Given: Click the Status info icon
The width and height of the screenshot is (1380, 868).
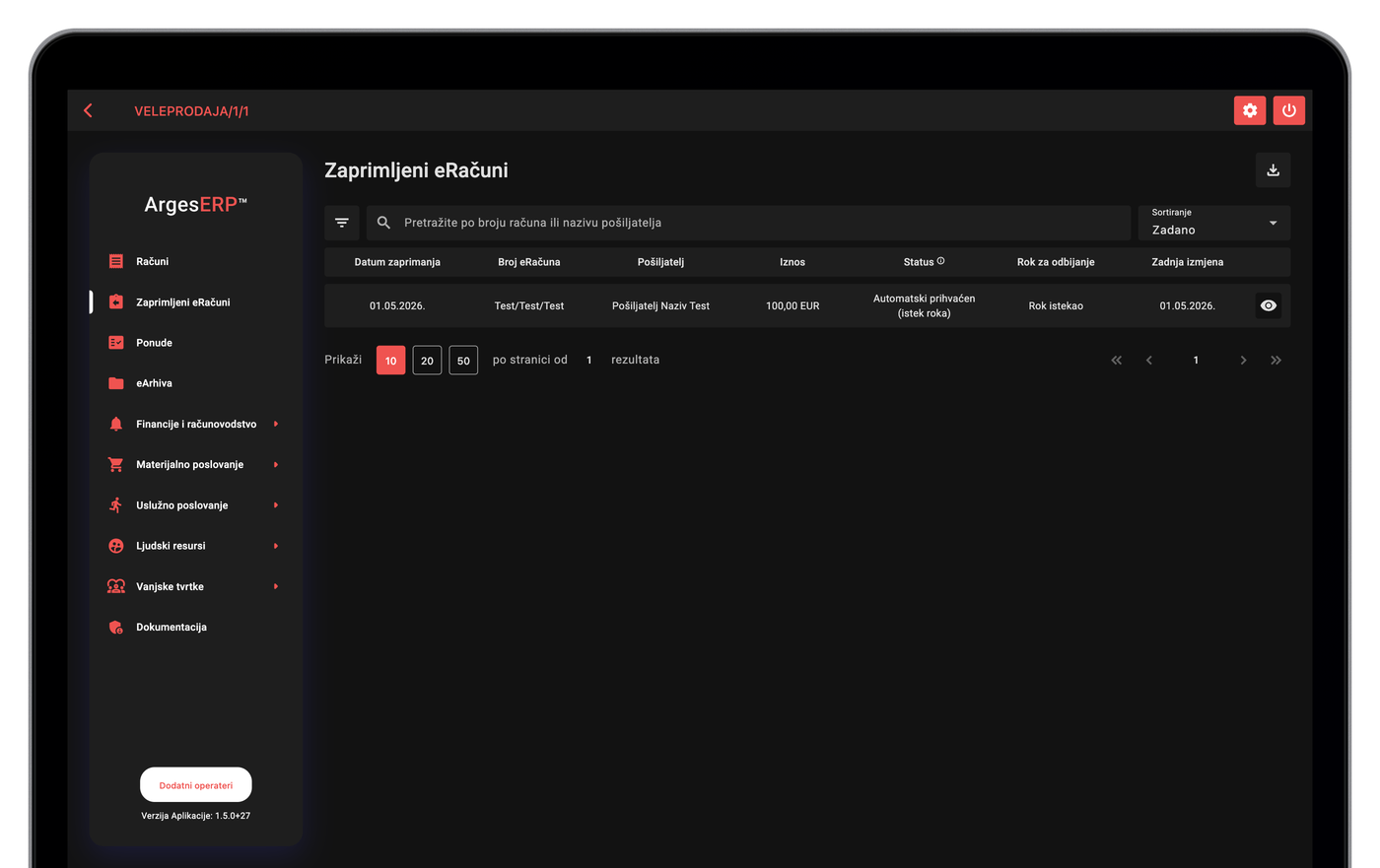Looking at the screenshot, I should pos(940,261).
